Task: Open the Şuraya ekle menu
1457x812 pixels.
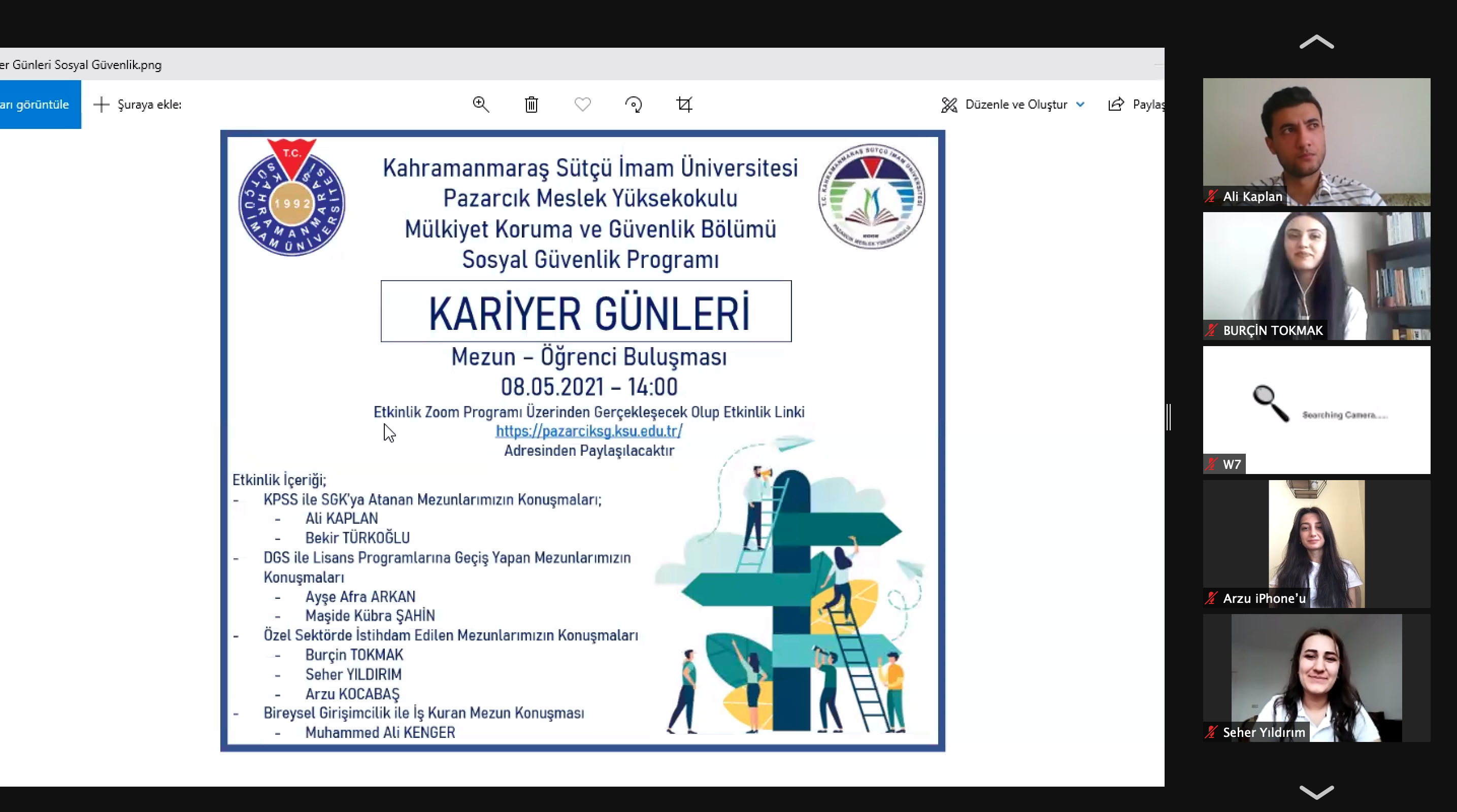Action: point(149,104)
